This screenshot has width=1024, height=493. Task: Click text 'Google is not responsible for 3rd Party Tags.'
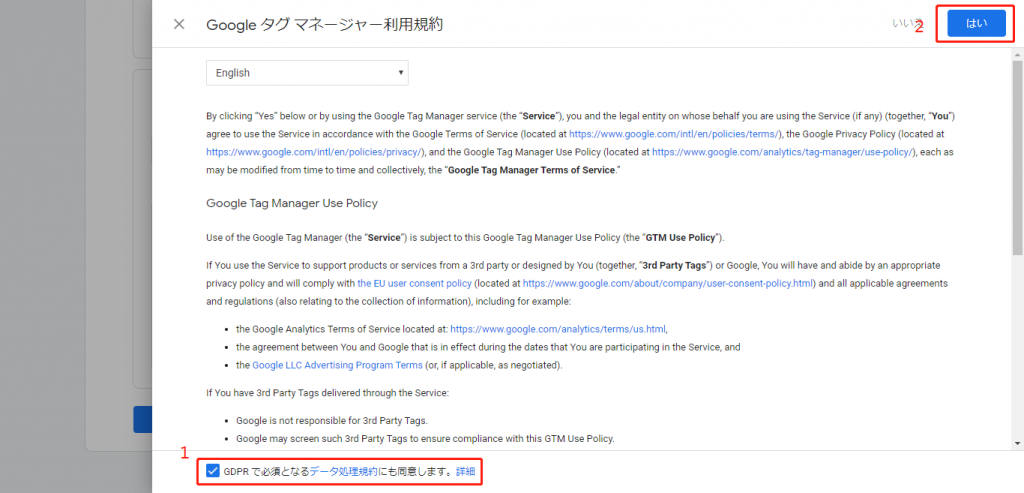pos(332,421)
